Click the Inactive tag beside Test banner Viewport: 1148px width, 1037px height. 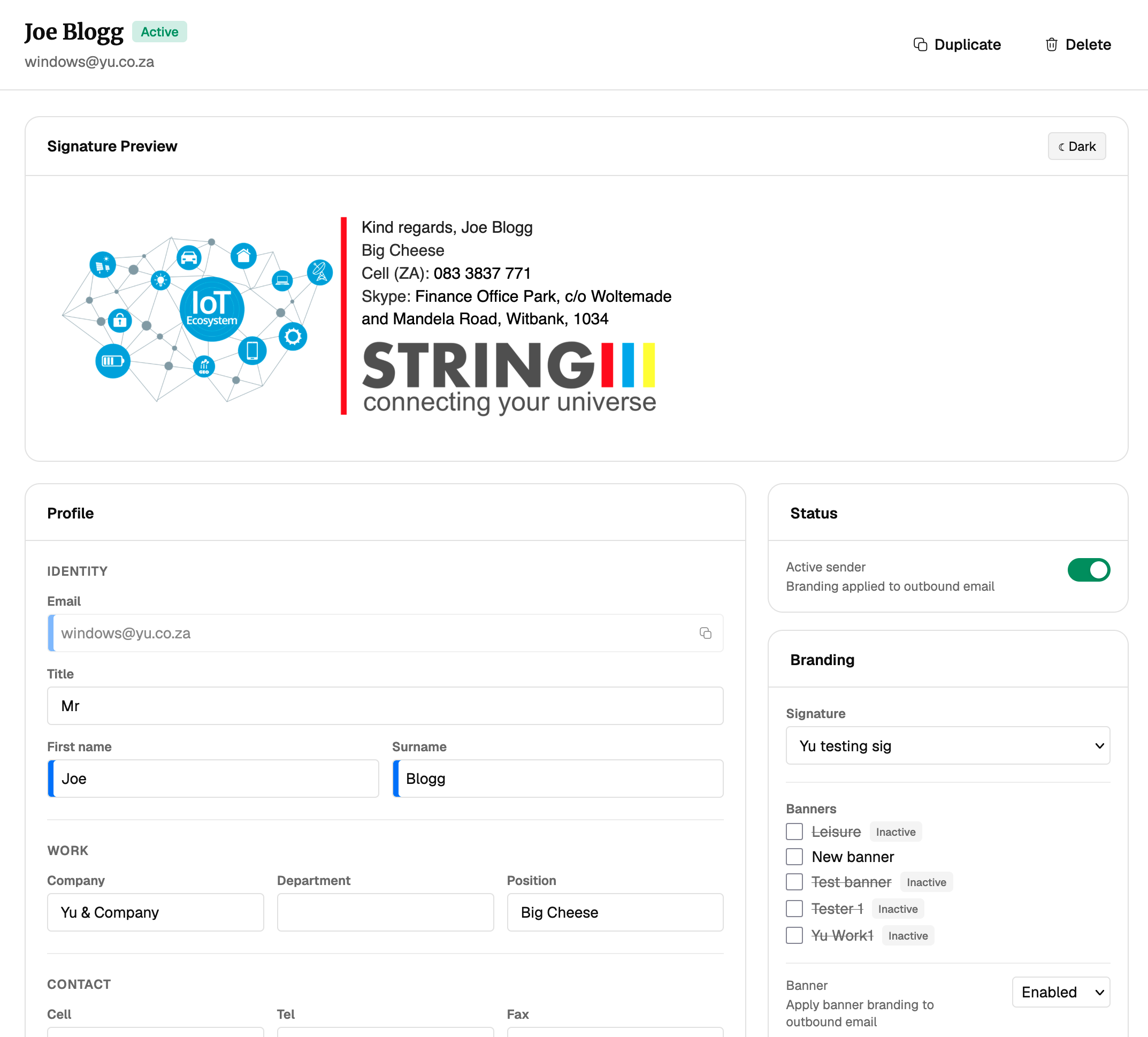(926, 882)
